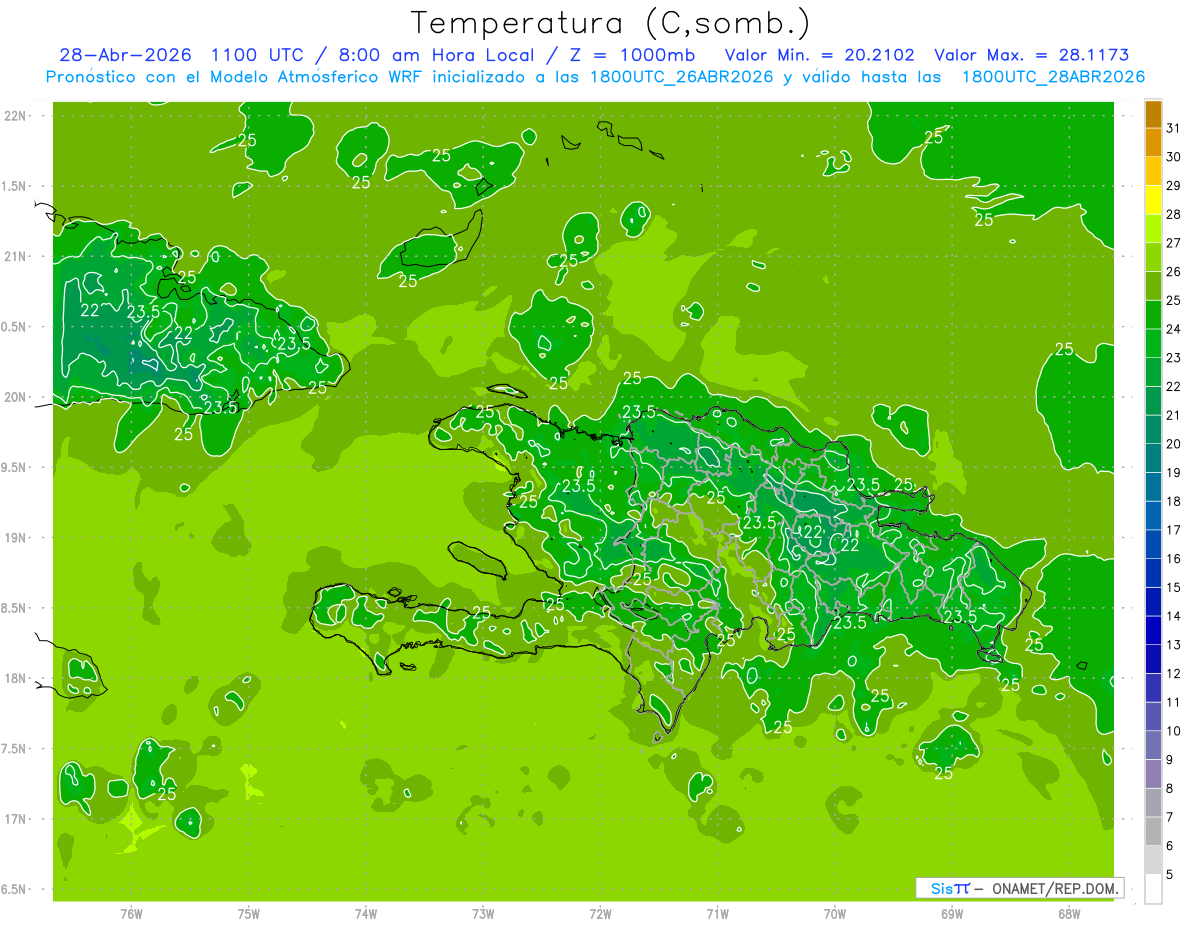Click the Valor Max. = 28.1173 text
The height and width of the screenshot is (927, 1200).
[1031, 55]
